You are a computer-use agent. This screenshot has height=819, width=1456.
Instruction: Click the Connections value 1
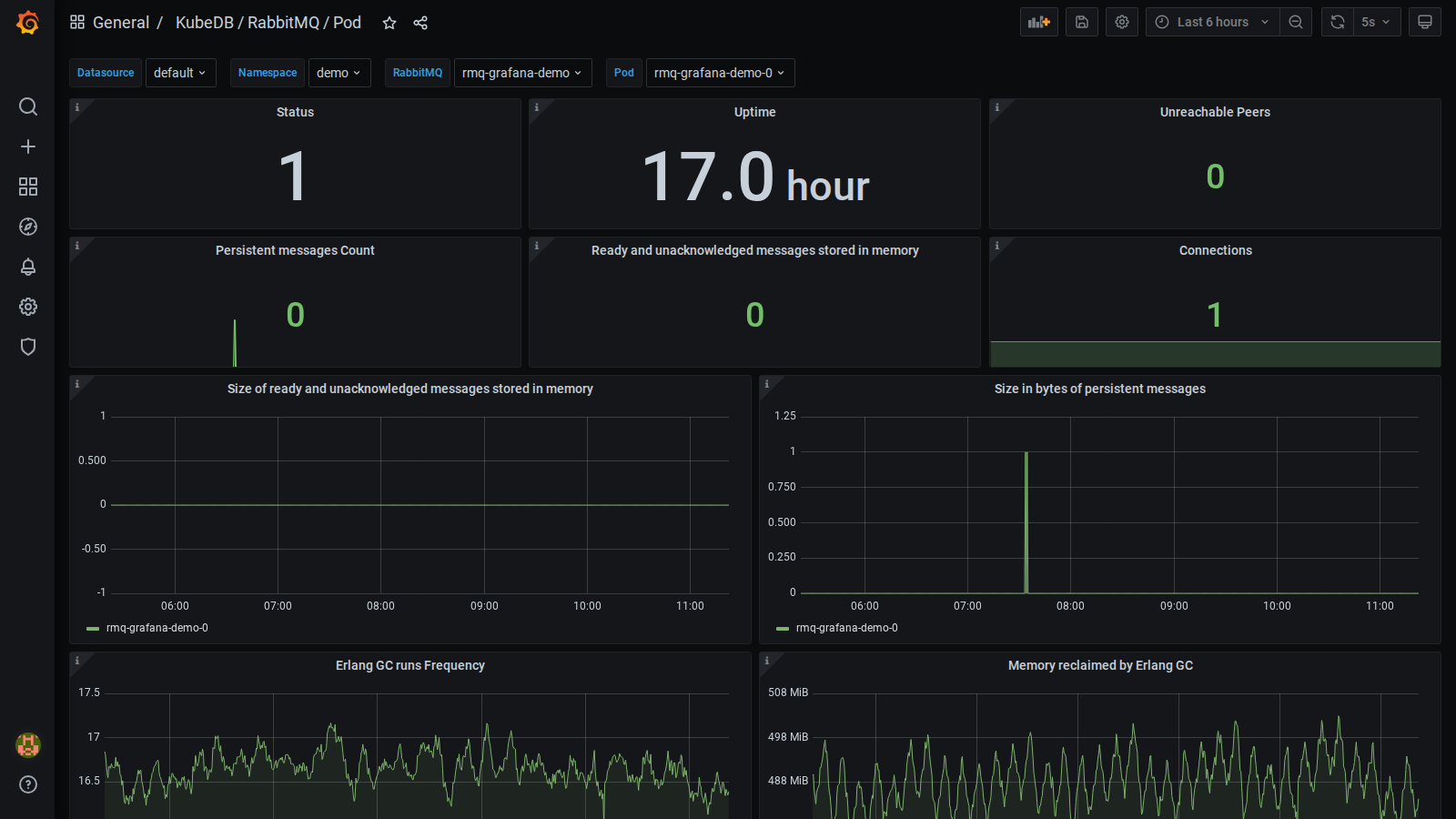1215,315
